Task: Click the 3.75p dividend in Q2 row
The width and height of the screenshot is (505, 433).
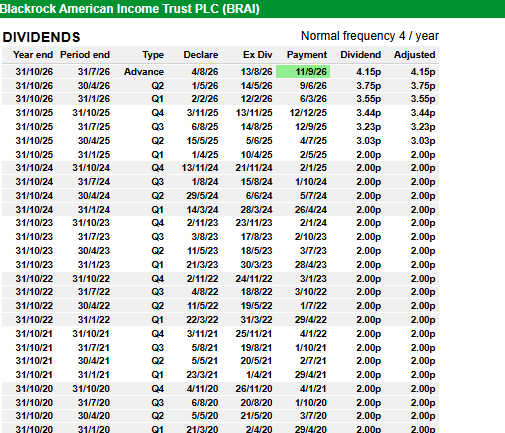Action: pos(368,86)
